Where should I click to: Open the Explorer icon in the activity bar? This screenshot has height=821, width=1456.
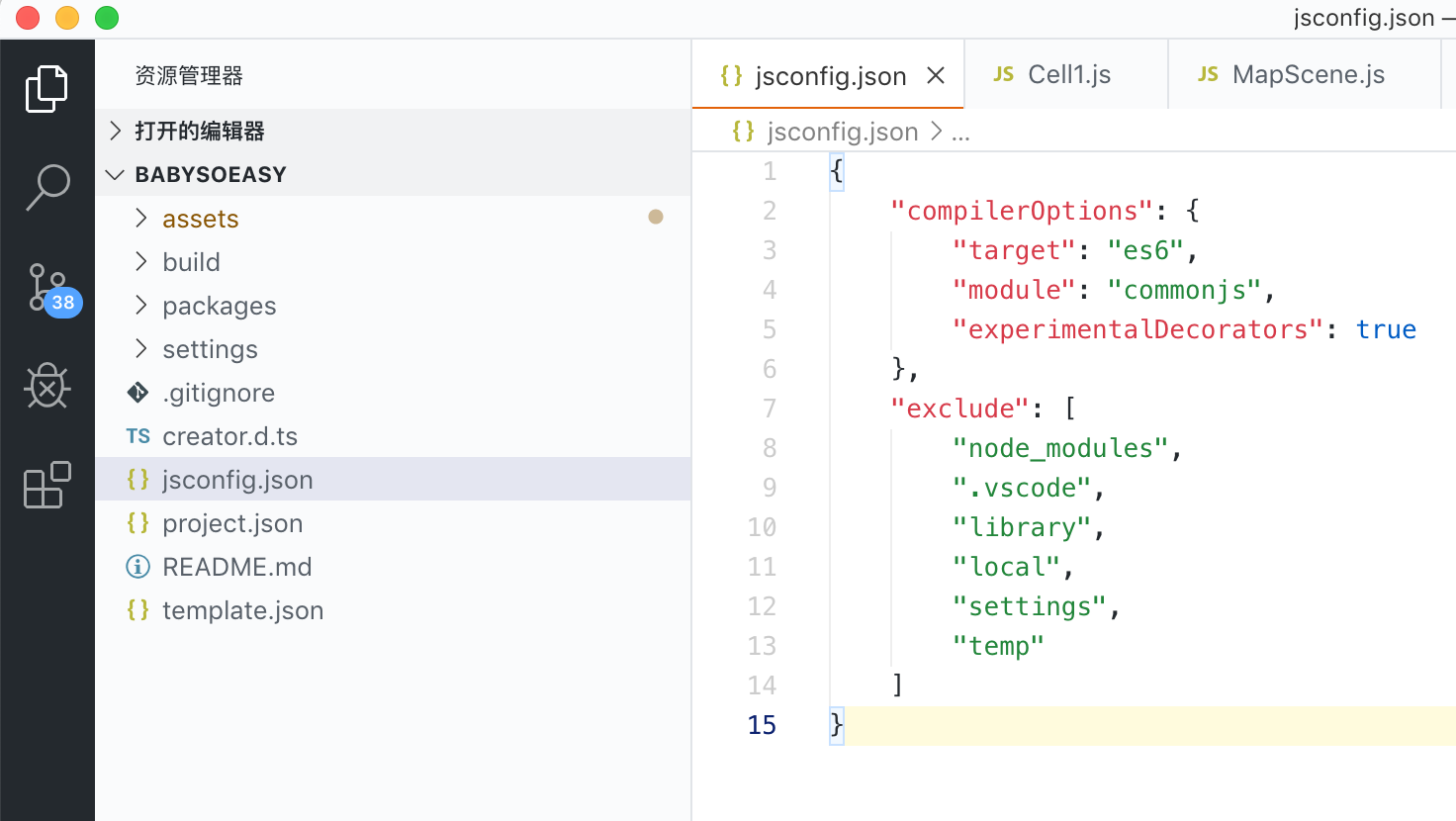tap(47, 88)
